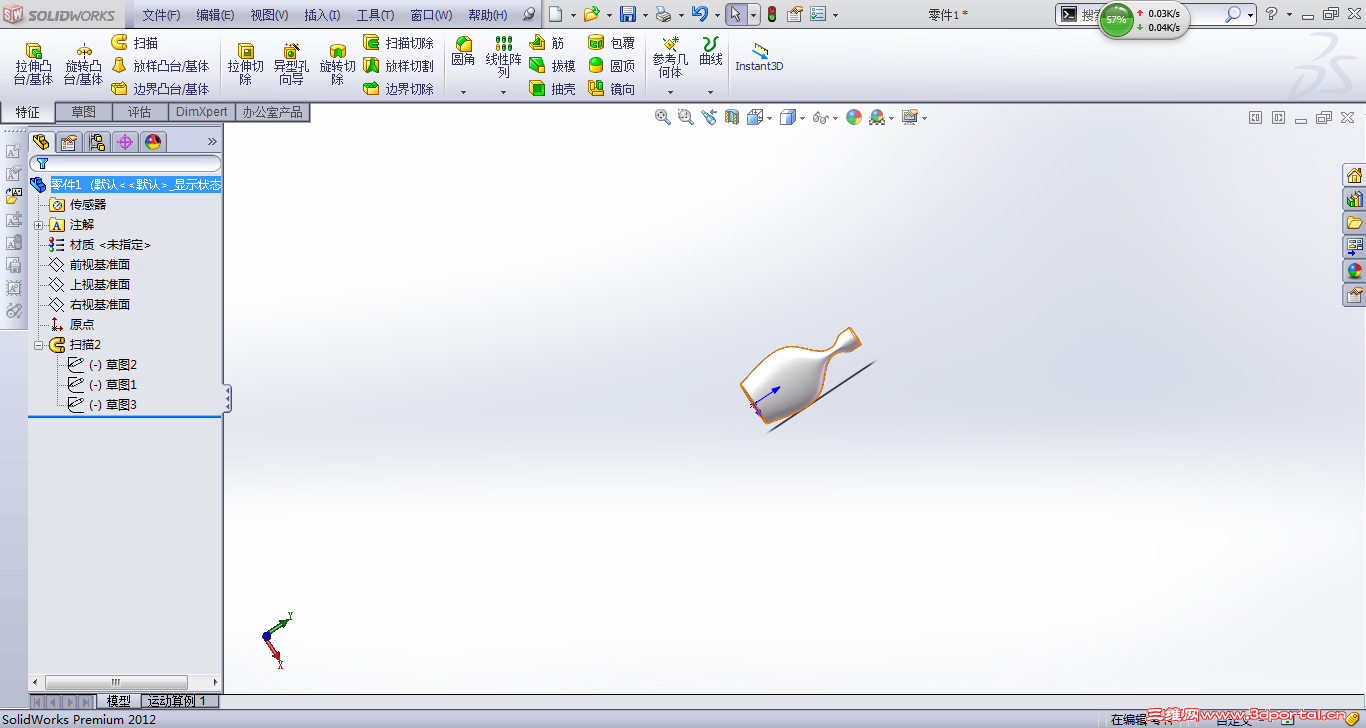
Task: Open the ConfigurationManager panel tab
Action: [97, 142]
